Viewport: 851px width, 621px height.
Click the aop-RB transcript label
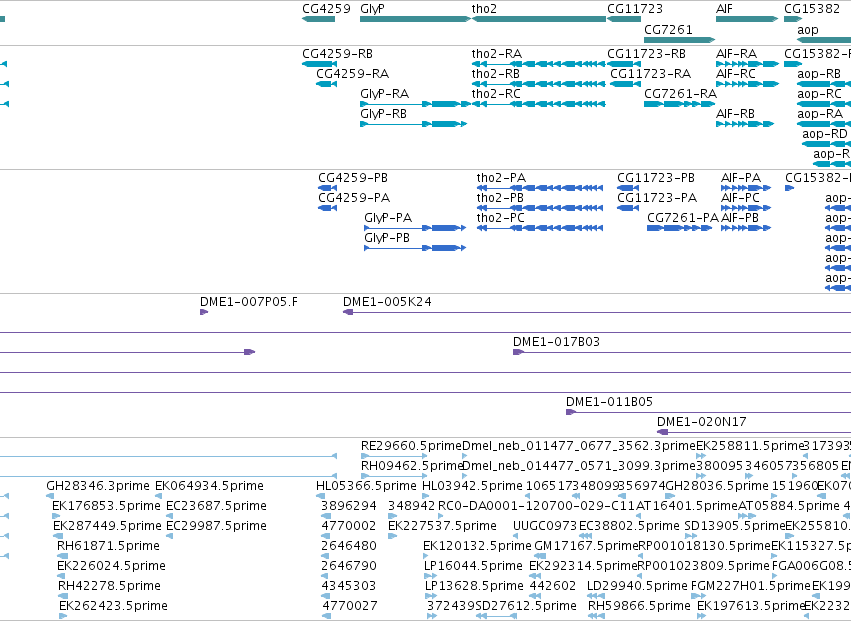point(819,74)
